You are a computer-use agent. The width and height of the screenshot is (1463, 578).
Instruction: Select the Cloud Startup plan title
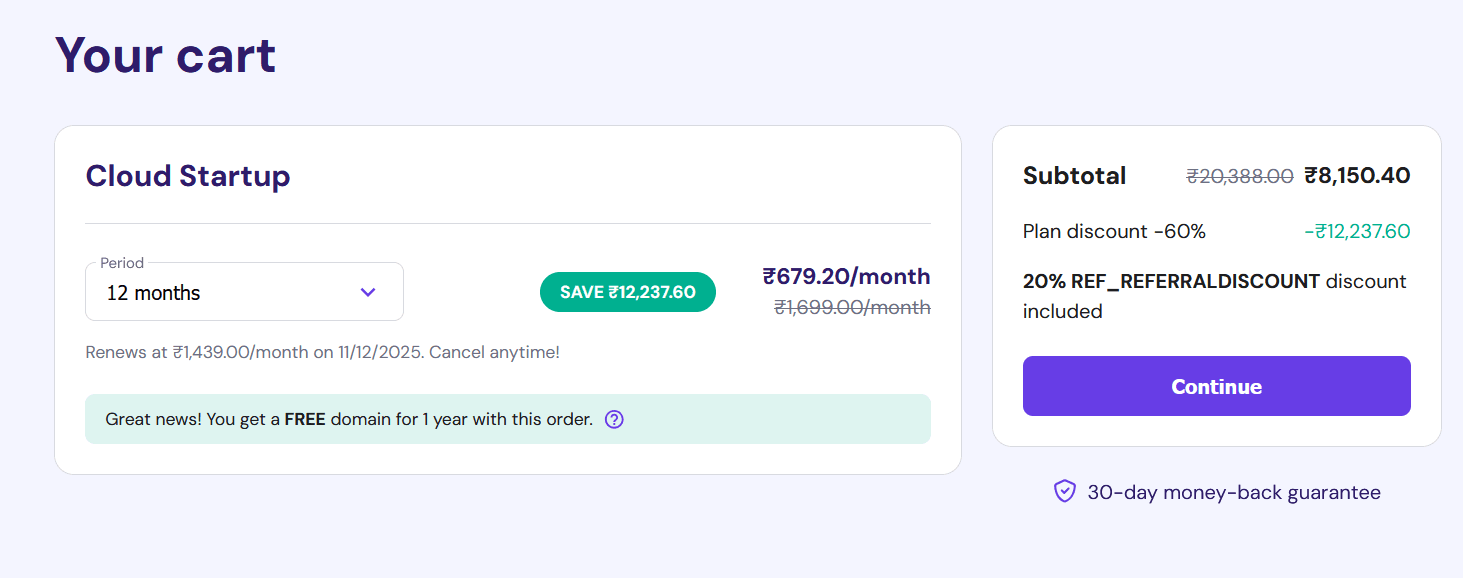click(188, 176)
